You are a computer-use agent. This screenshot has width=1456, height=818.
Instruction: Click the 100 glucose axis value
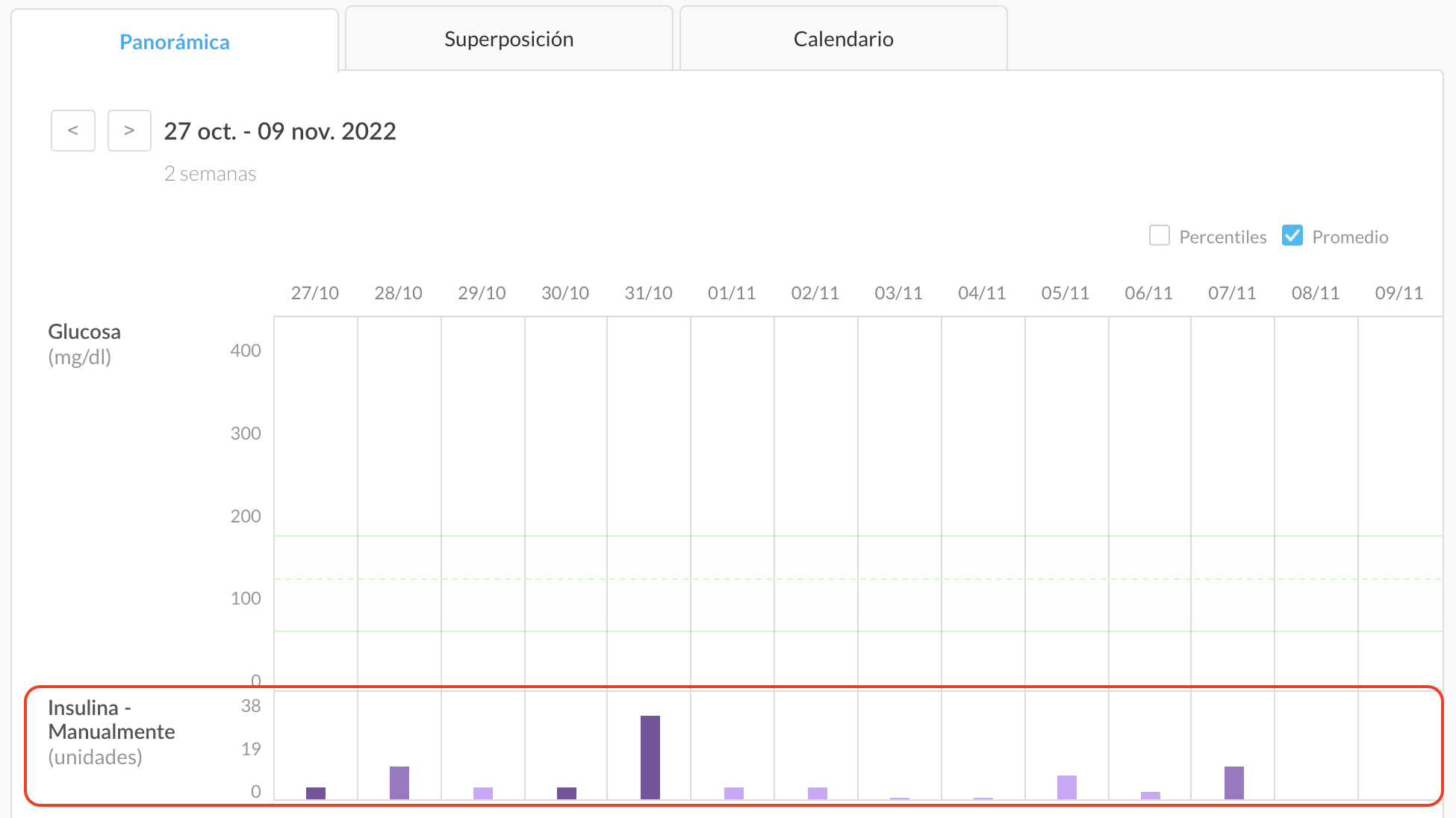(246, 599)
